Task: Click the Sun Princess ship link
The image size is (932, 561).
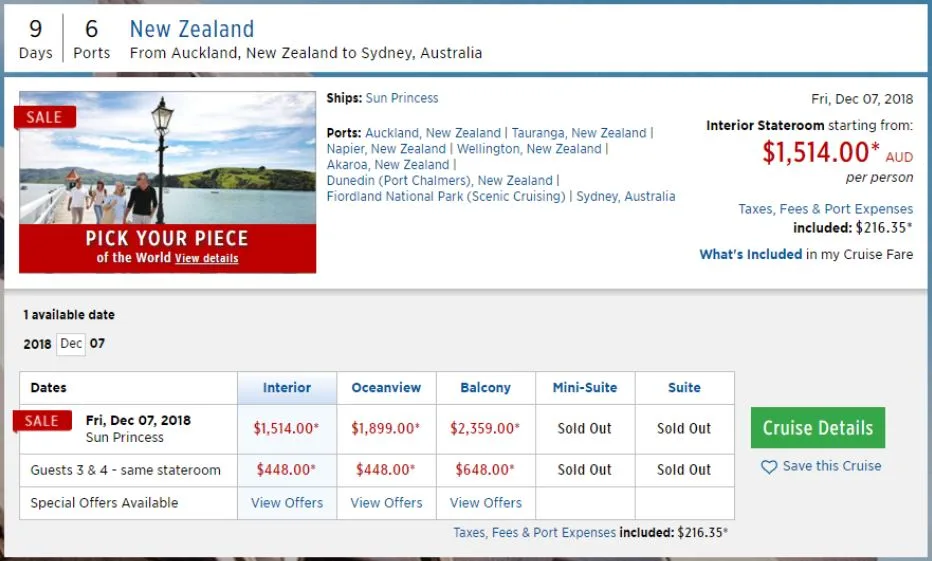Action: click(x=402, y=98)
